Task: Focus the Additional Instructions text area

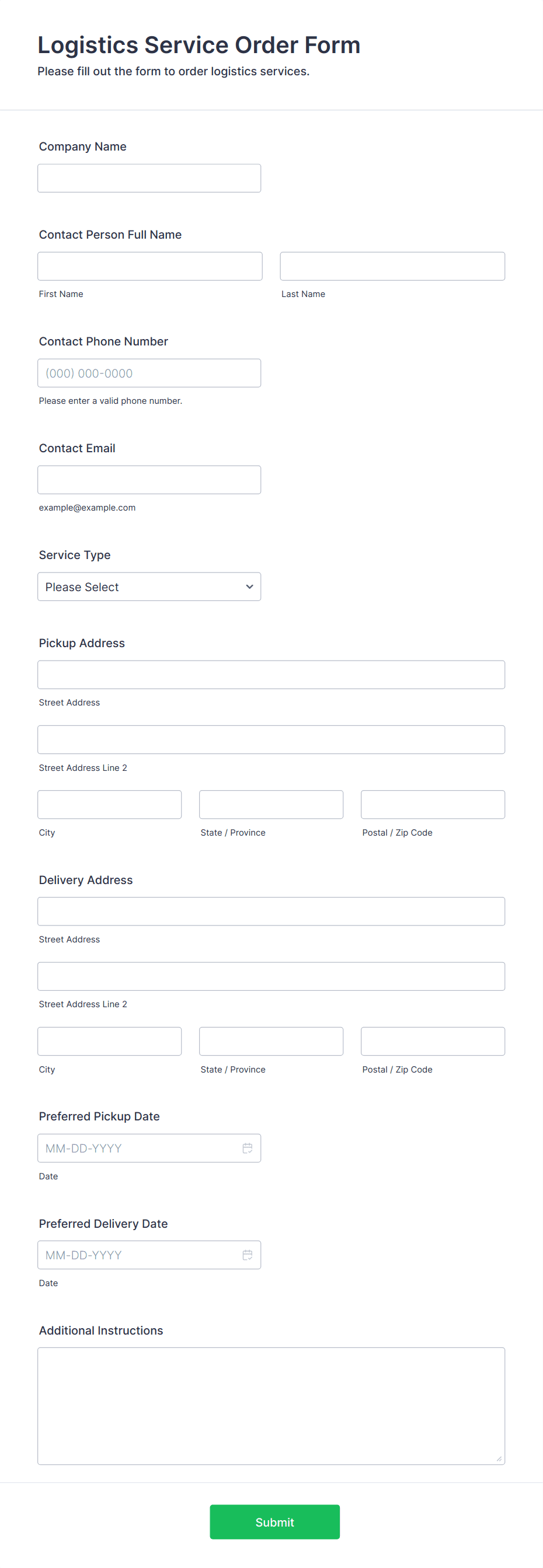Action: pos(271,1405)
